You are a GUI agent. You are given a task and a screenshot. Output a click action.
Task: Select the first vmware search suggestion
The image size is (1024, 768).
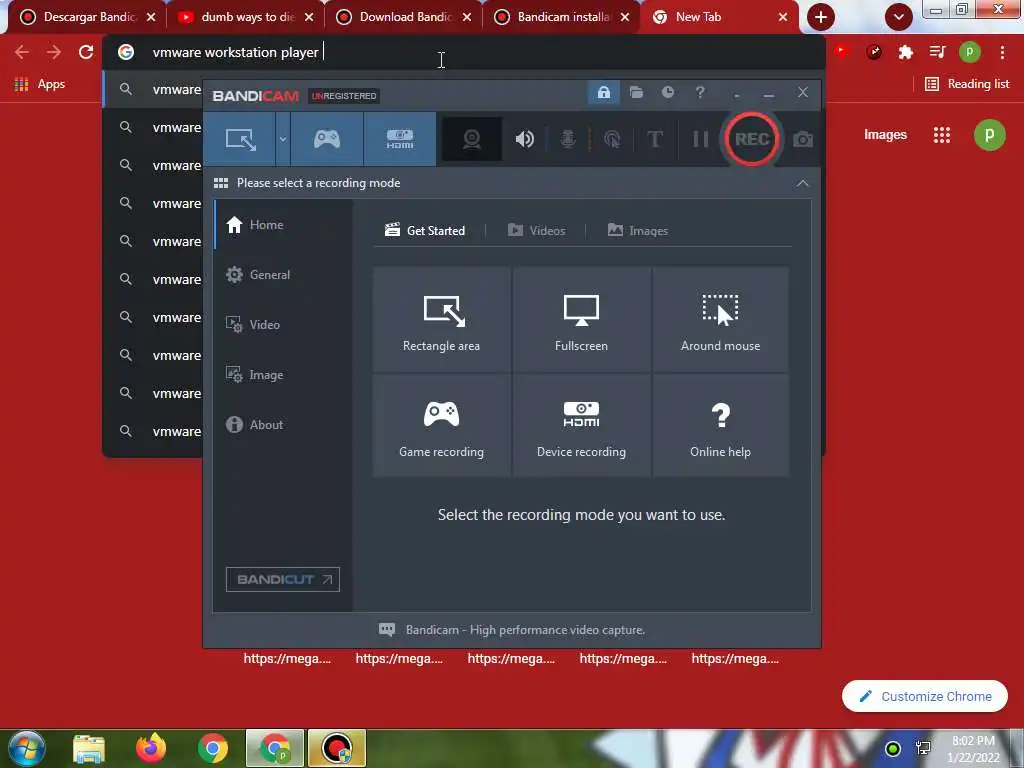coord(153,89)
